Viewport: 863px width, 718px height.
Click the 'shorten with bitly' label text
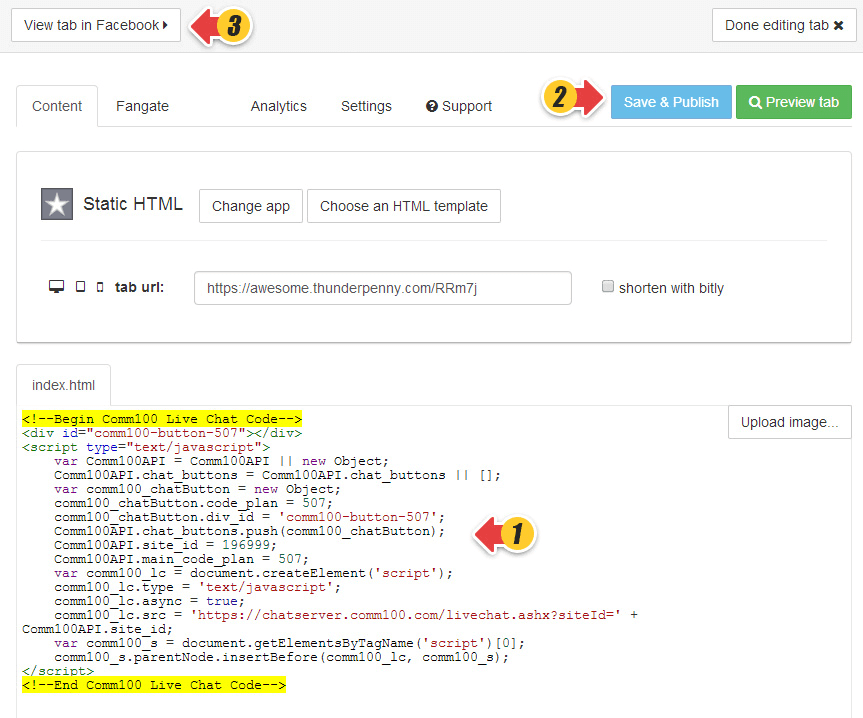point(671,288)
